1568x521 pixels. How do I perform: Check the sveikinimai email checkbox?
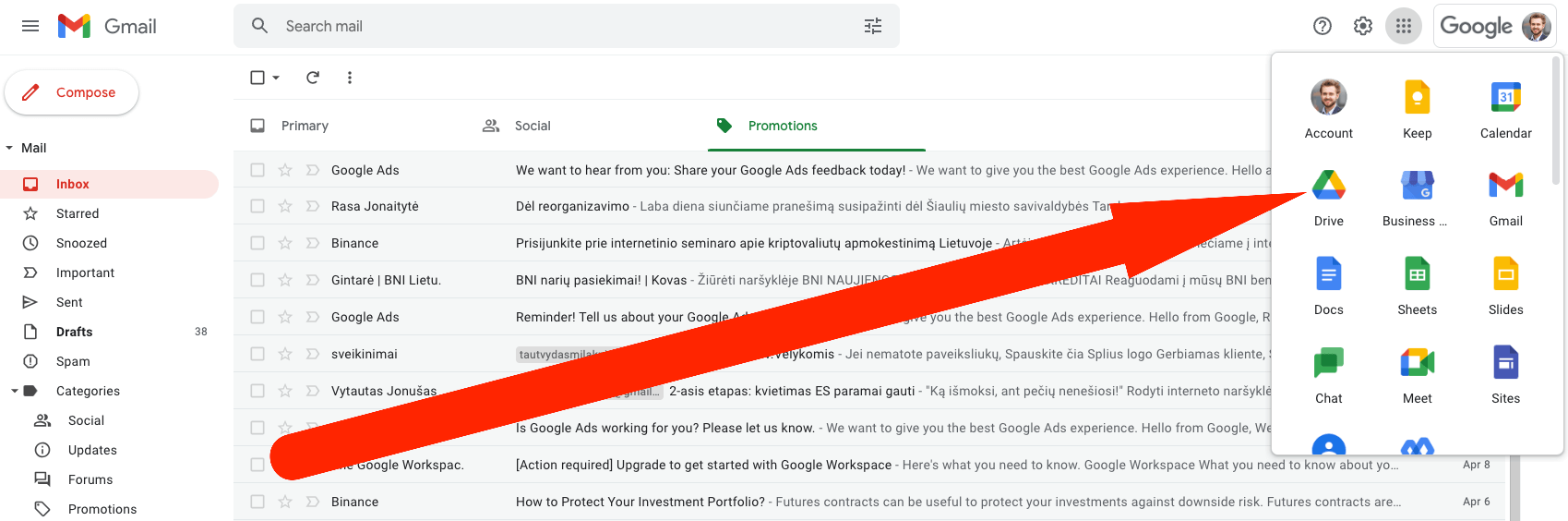(257, 354)
